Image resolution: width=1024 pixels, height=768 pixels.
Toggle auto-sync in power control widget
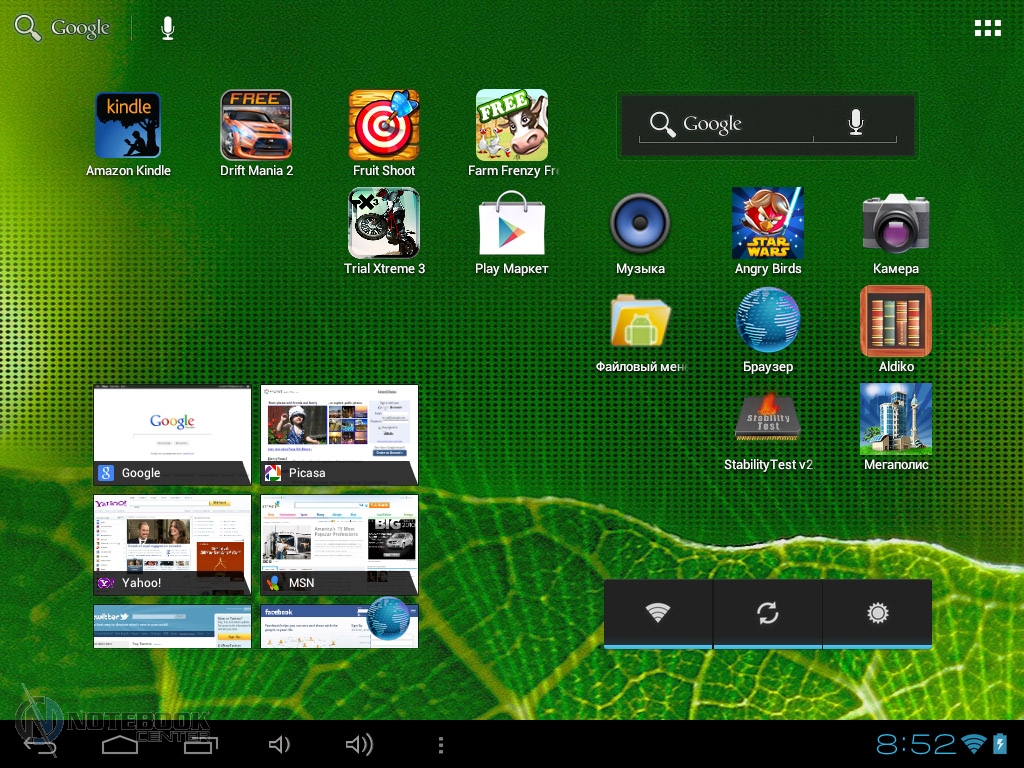pos(768,613)
